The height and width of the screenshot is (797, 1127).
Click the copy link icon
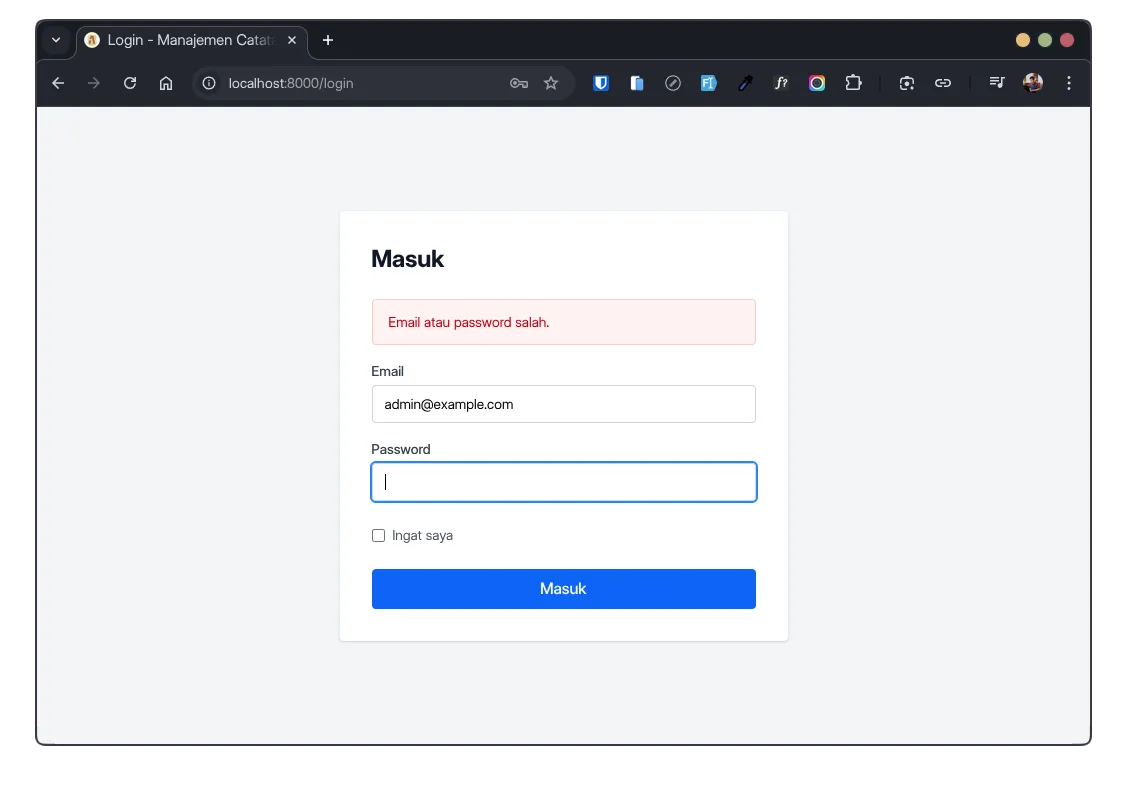click(943, 83)
